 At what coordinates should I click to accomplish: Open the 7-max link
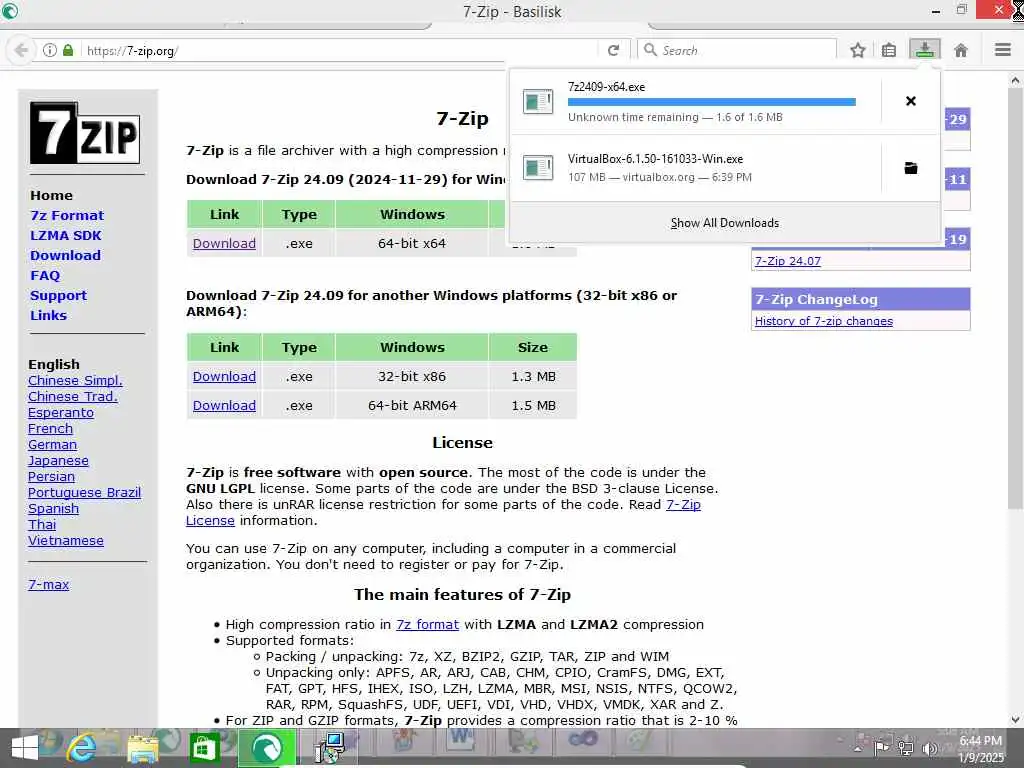(x=48, y=585)
